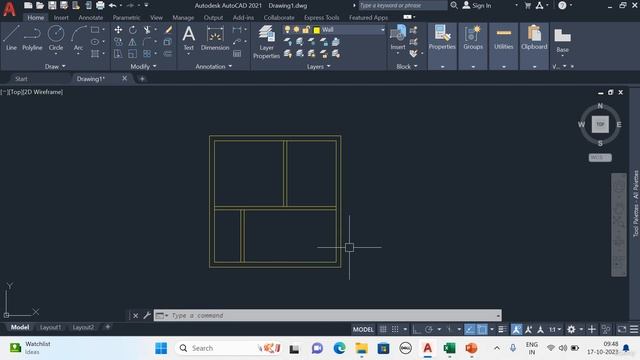Viewport: 640px width, 360px height.
Task: Open the Annotate ribbon tab
Action: tap(91, 18)
